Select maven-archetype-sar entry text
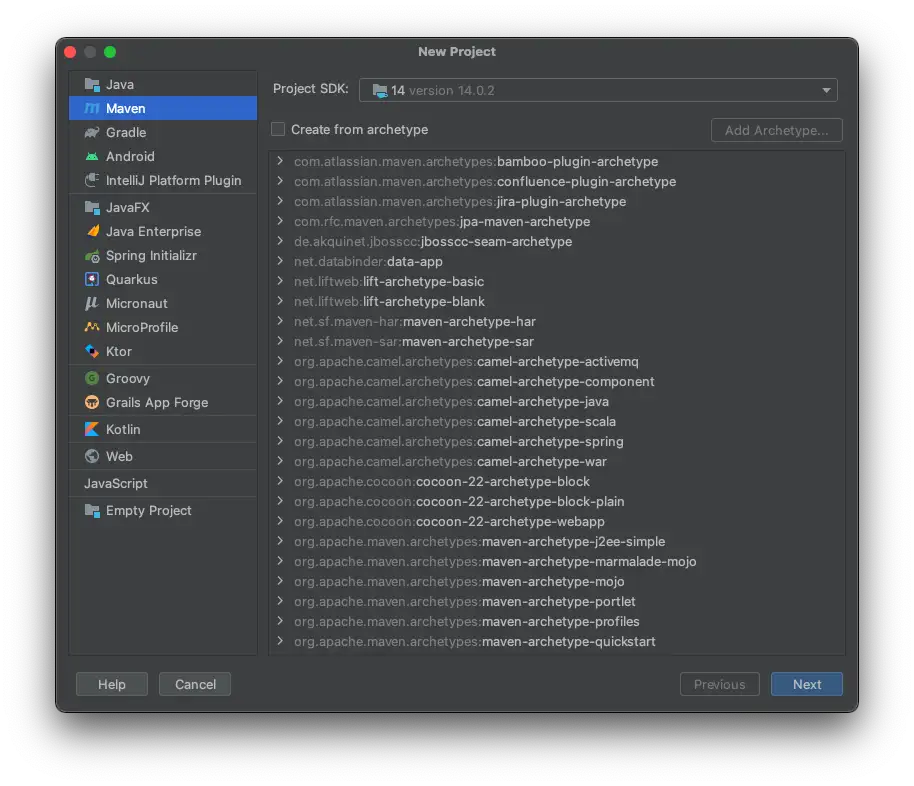The width and height of the screenshot is (914, 786). click(x=414, y=342)
